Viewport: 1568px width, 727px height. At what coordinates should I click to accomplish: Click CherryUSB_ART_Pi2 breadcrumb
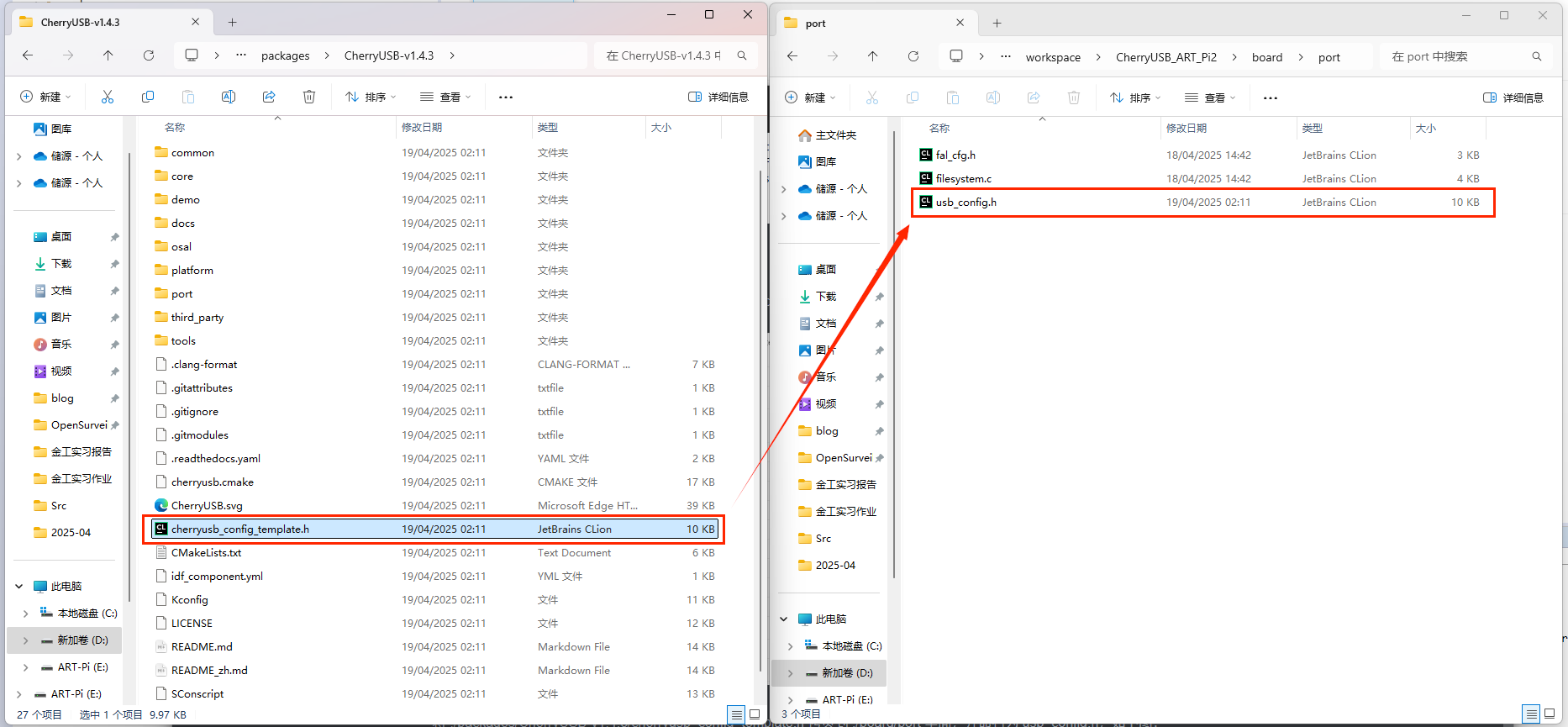[1166, 58]
